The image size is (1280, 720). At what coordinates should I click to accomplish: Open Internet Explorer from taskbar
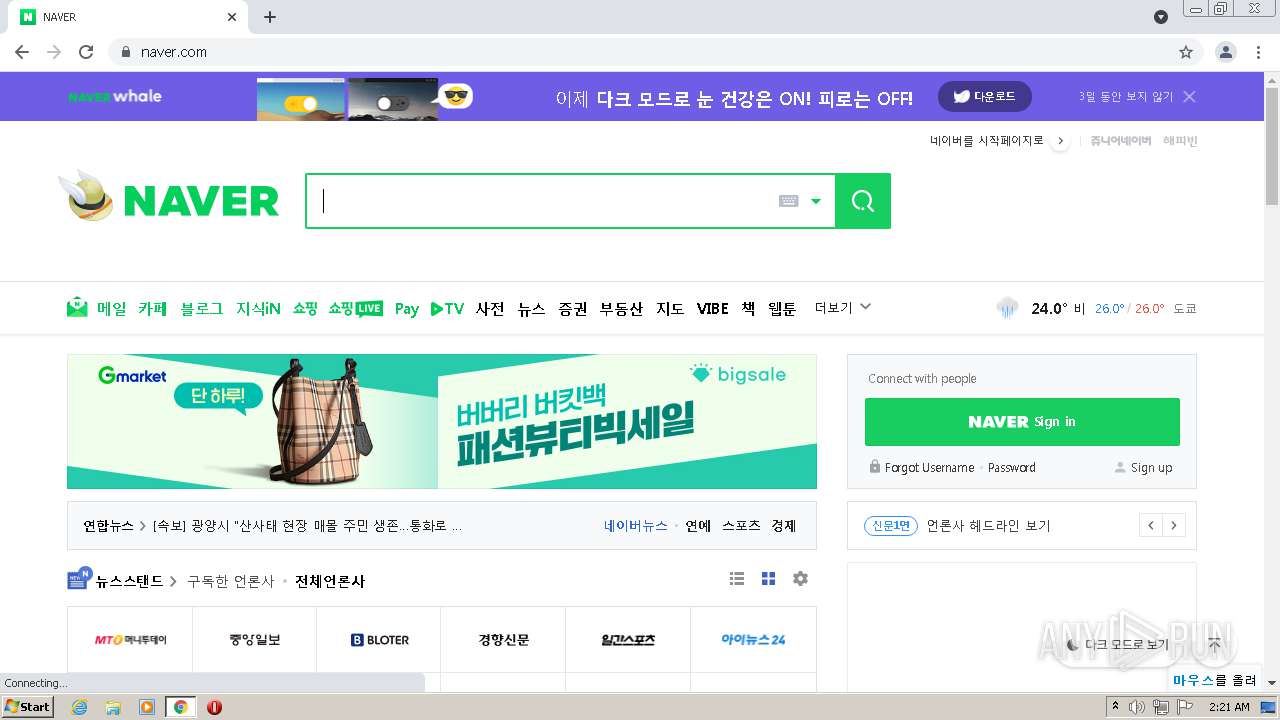coord(79,707)
